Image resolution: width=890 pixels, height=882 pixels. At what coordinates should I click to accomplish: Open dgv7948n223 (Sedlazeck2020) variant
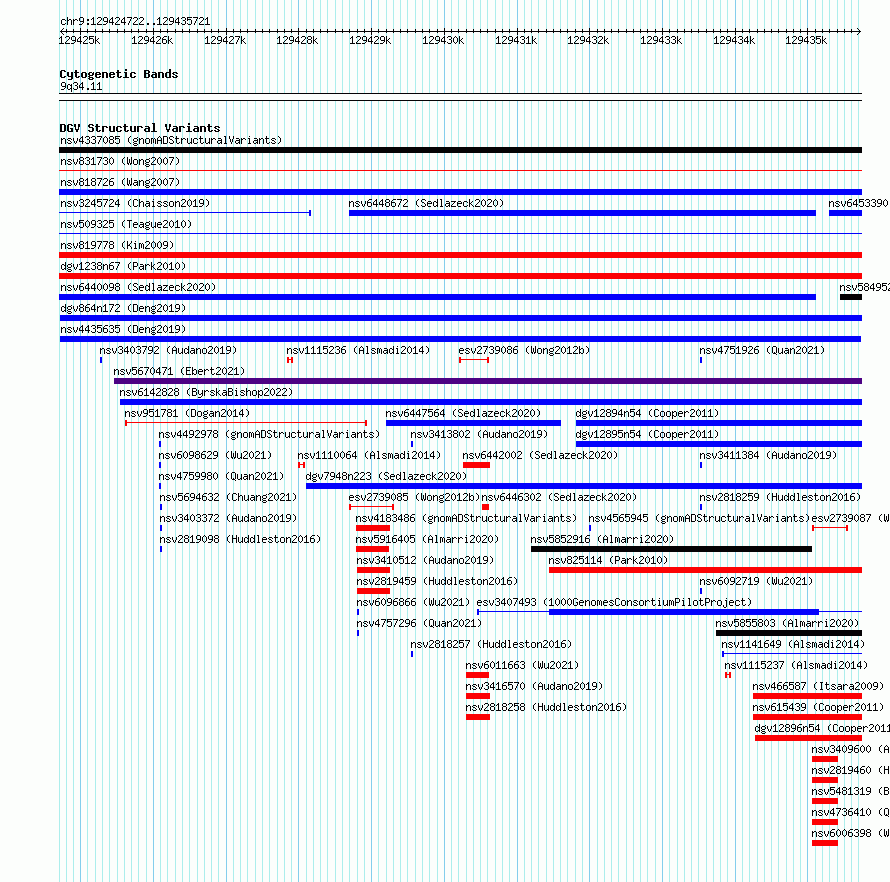(x=386, y=476)
